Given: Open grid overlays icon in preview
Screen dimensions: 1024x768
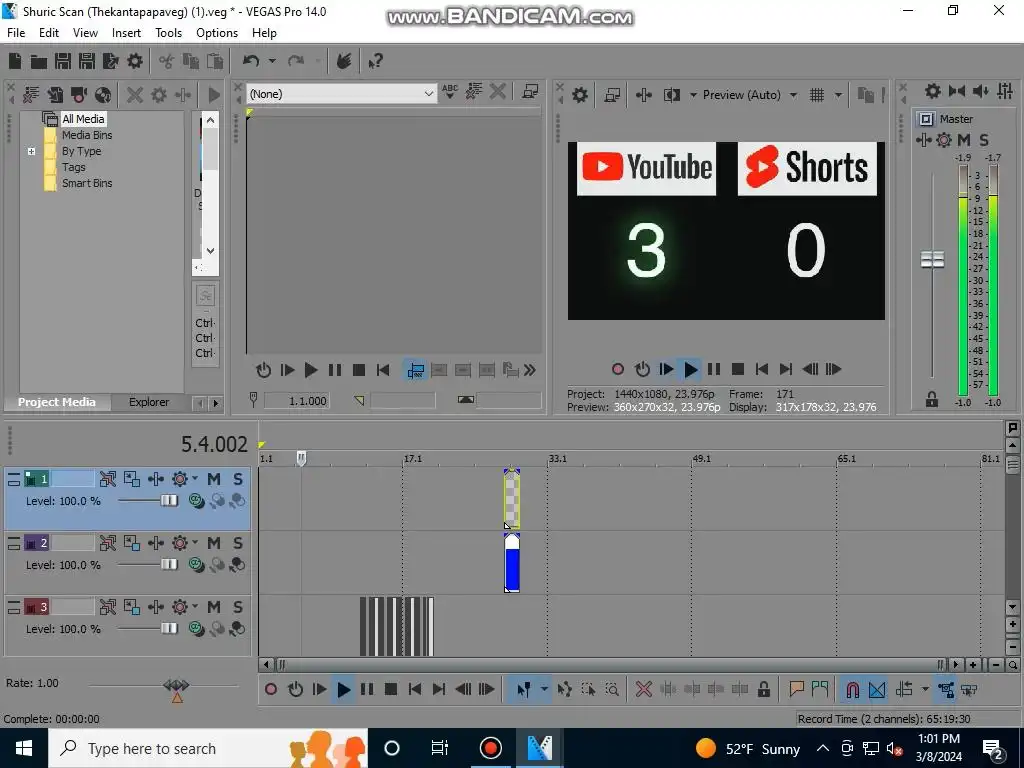Looking at the screenshot, I should (x=817, y=95).
